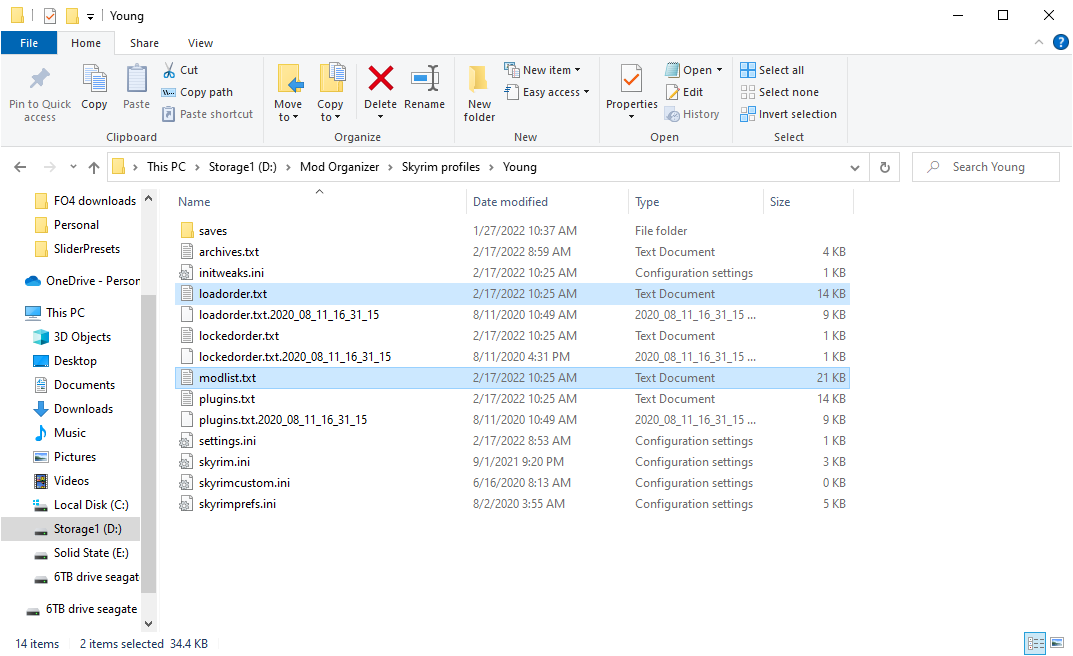Screen dimensions: 1073x656
Task: Go back with the left arrow
Action: [x=21, y=167]
